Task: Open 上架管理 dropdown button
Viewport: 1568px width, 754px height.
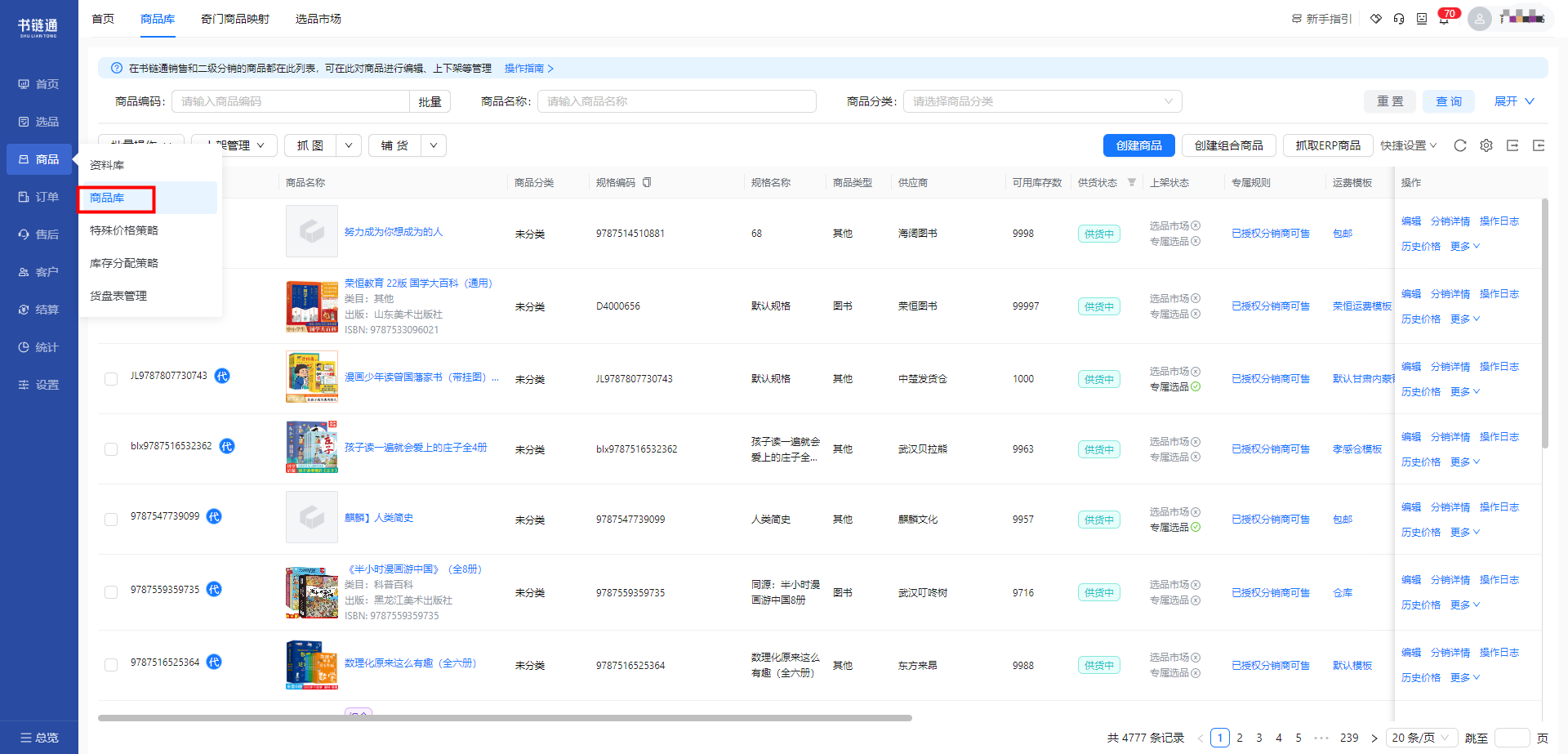Action: pos(234,145)
